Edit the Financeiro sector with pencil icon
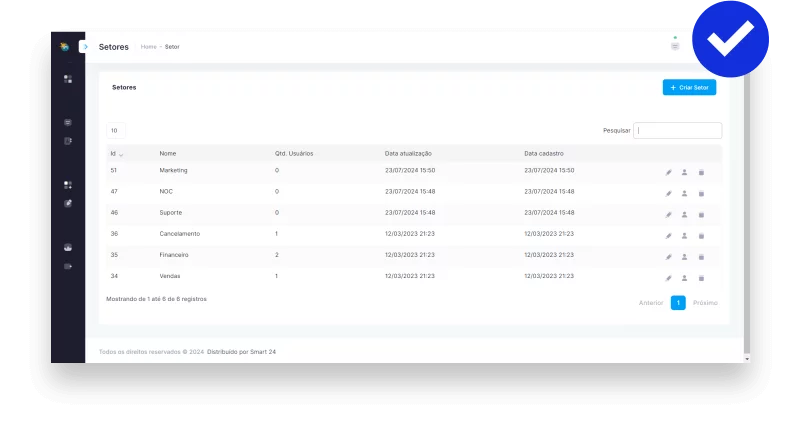800x434 pixels. pyautogui.click(x=668, y=257)
